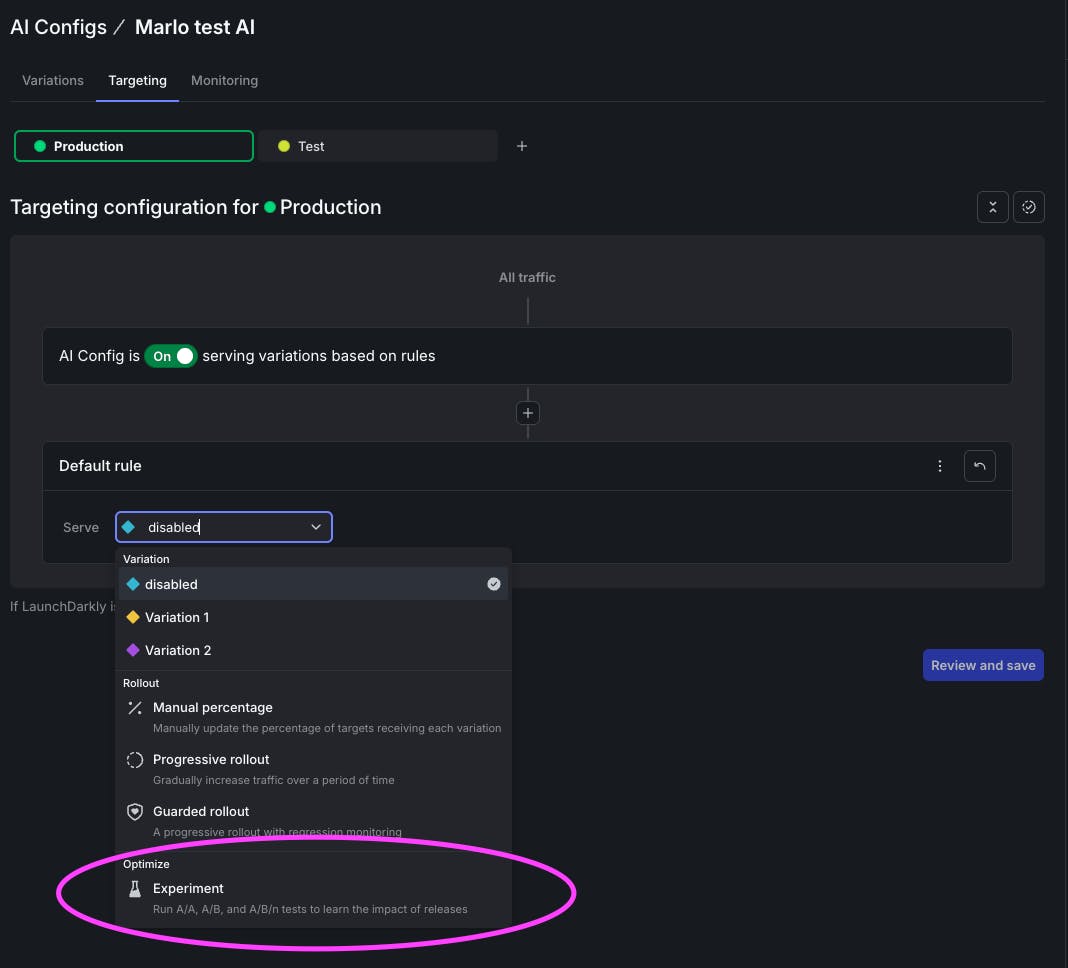Select the Manual percentage rollout option
Screen dimensions: 1068x968
[x=213, y=708]
